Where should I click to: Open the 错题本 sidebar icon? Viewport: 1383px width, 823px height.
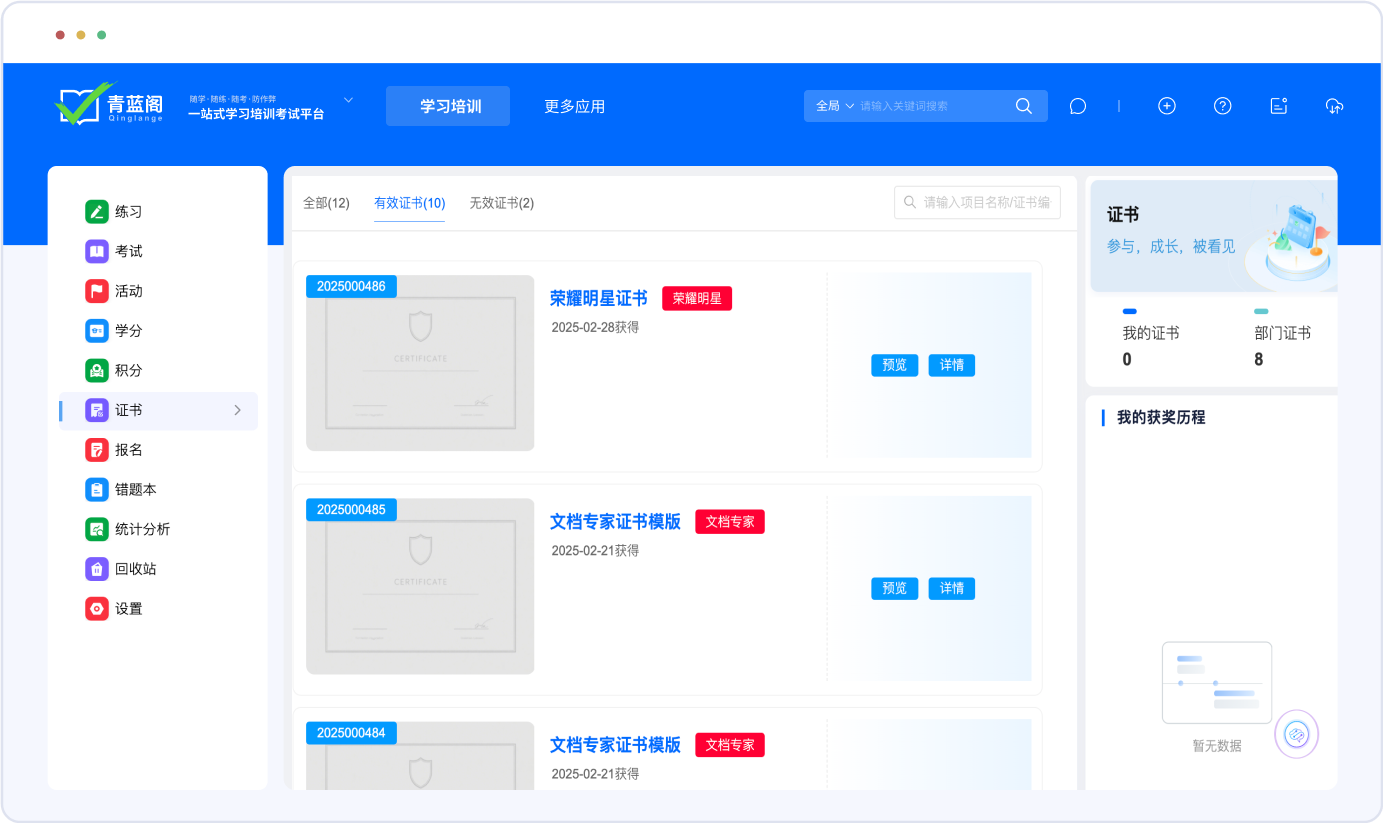click(x=97, y=490)
